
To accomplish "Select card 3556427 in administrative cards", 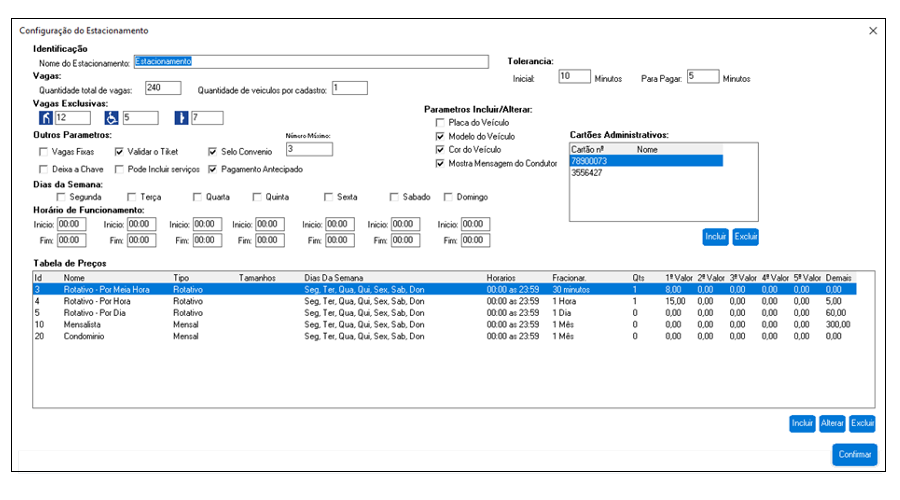I will (586, 172).
